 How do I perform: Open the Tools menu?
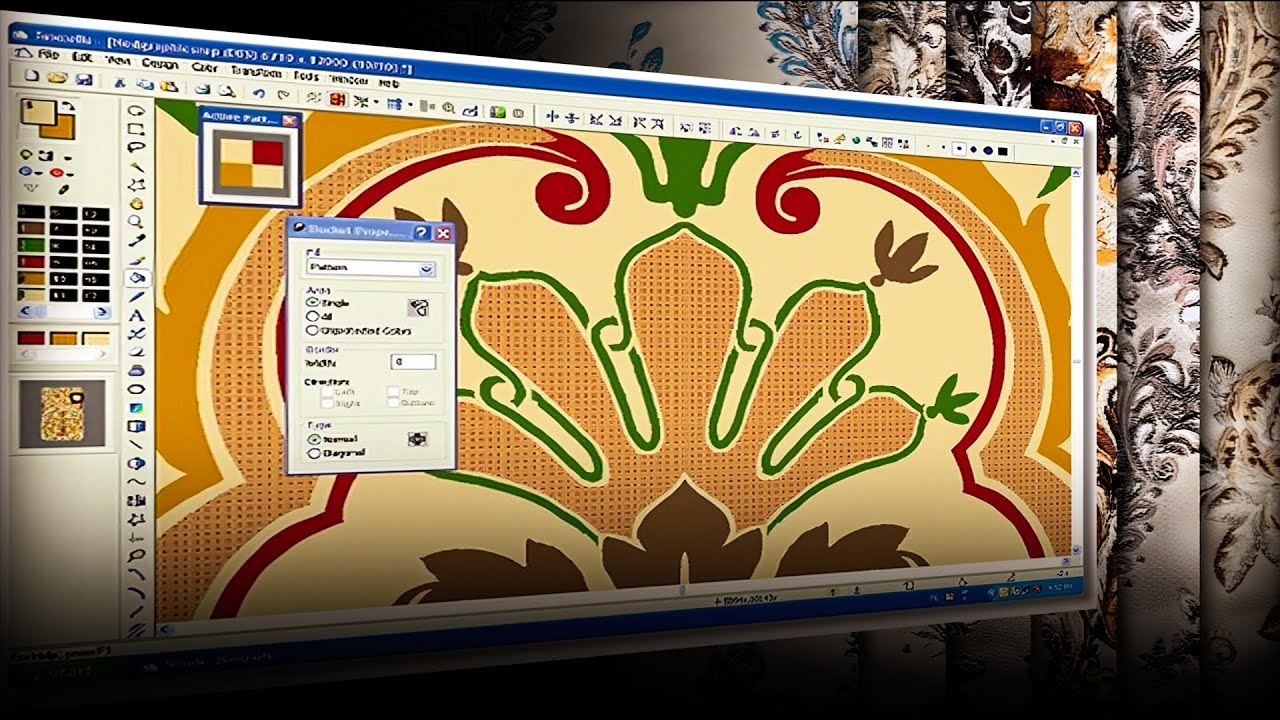click(x=306, y=75)
